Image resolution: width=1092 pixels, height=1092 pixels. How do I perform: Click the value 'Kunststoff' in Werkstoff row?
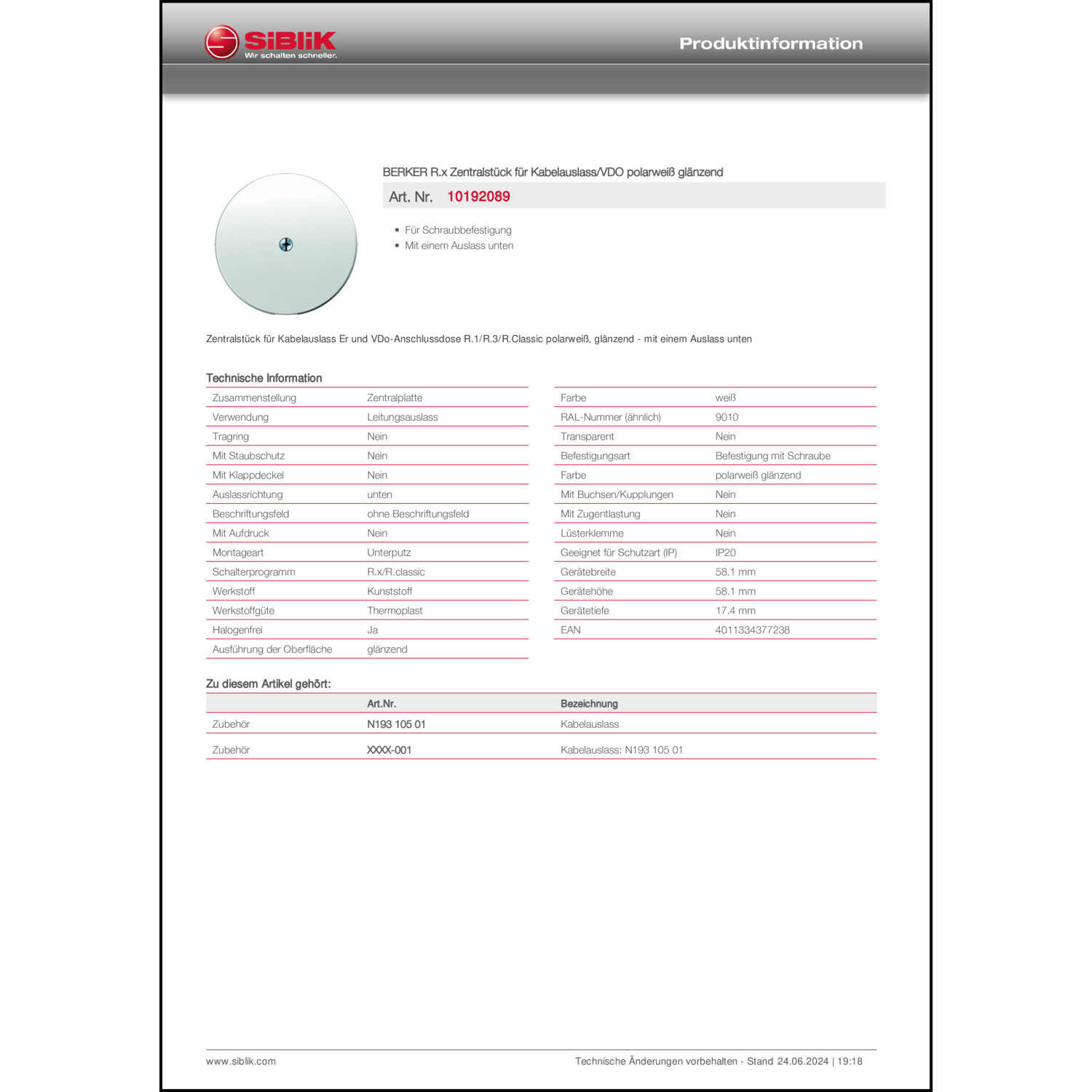pyautogui.click(x=389, y=591)
